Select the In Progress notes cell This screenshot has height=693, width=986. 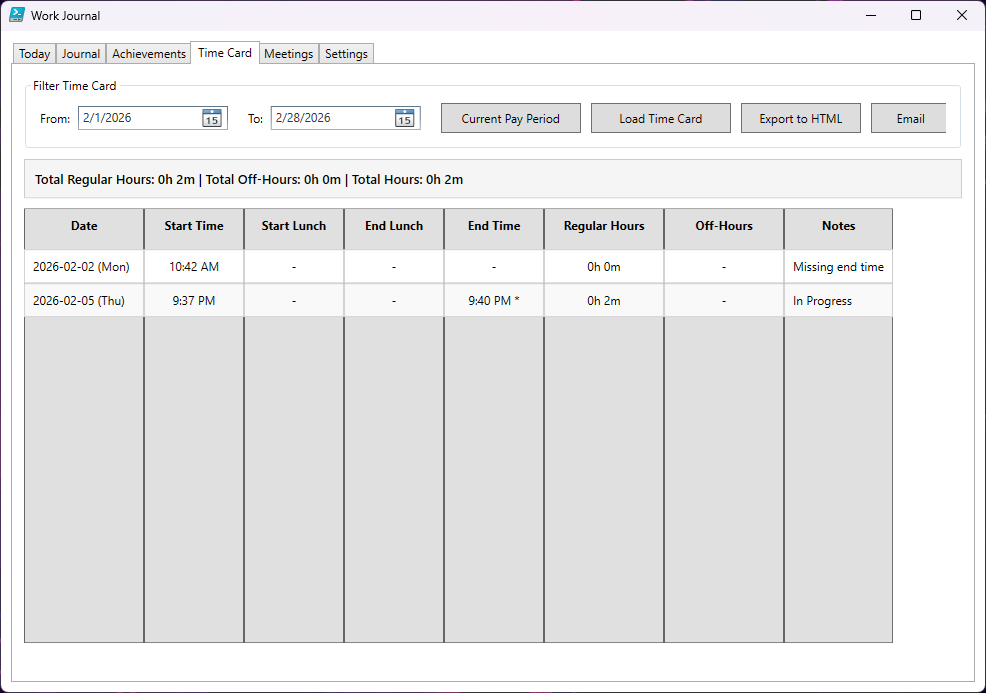tap(837, 301)
